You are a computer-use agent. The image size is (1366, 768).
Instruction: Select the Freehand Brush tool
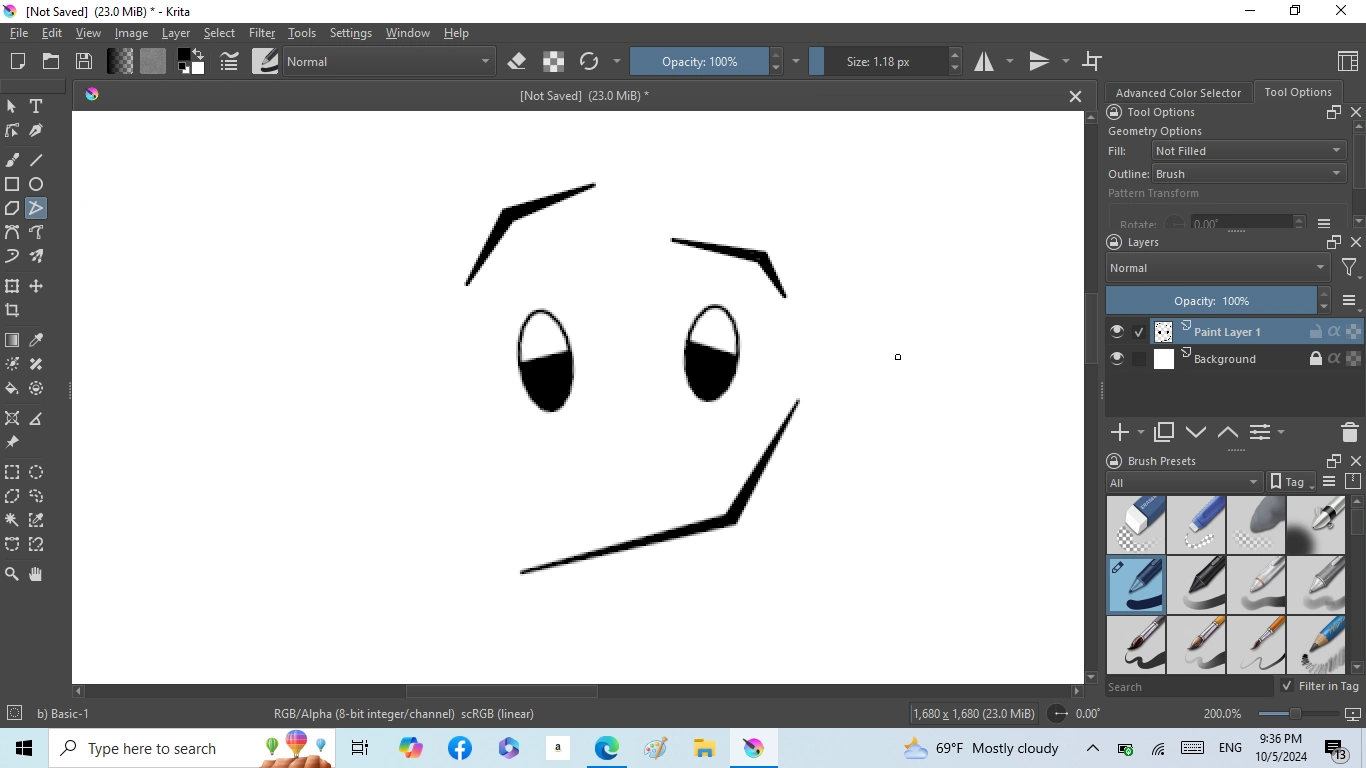click(x=13, y=160)
